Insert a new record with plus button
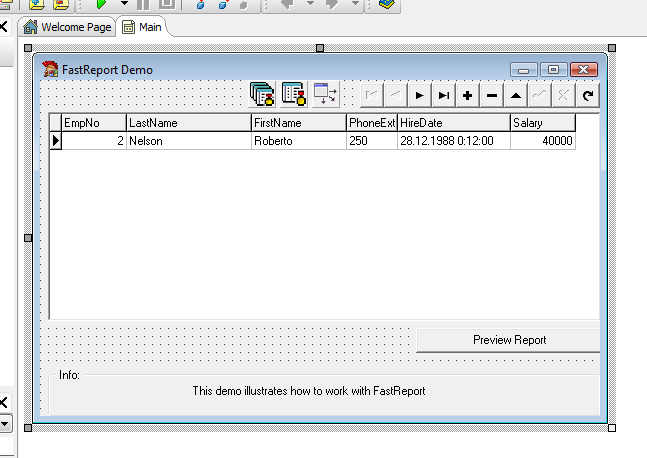647x458 pixels. point(467,95)
